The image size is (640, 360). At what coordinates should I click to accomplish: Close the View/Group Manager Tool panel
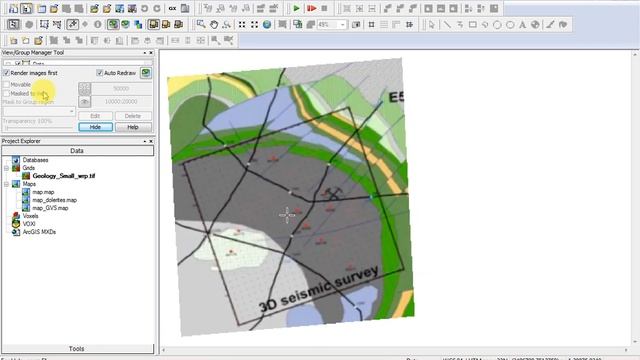pyautogui.click(x=151, y=53)
